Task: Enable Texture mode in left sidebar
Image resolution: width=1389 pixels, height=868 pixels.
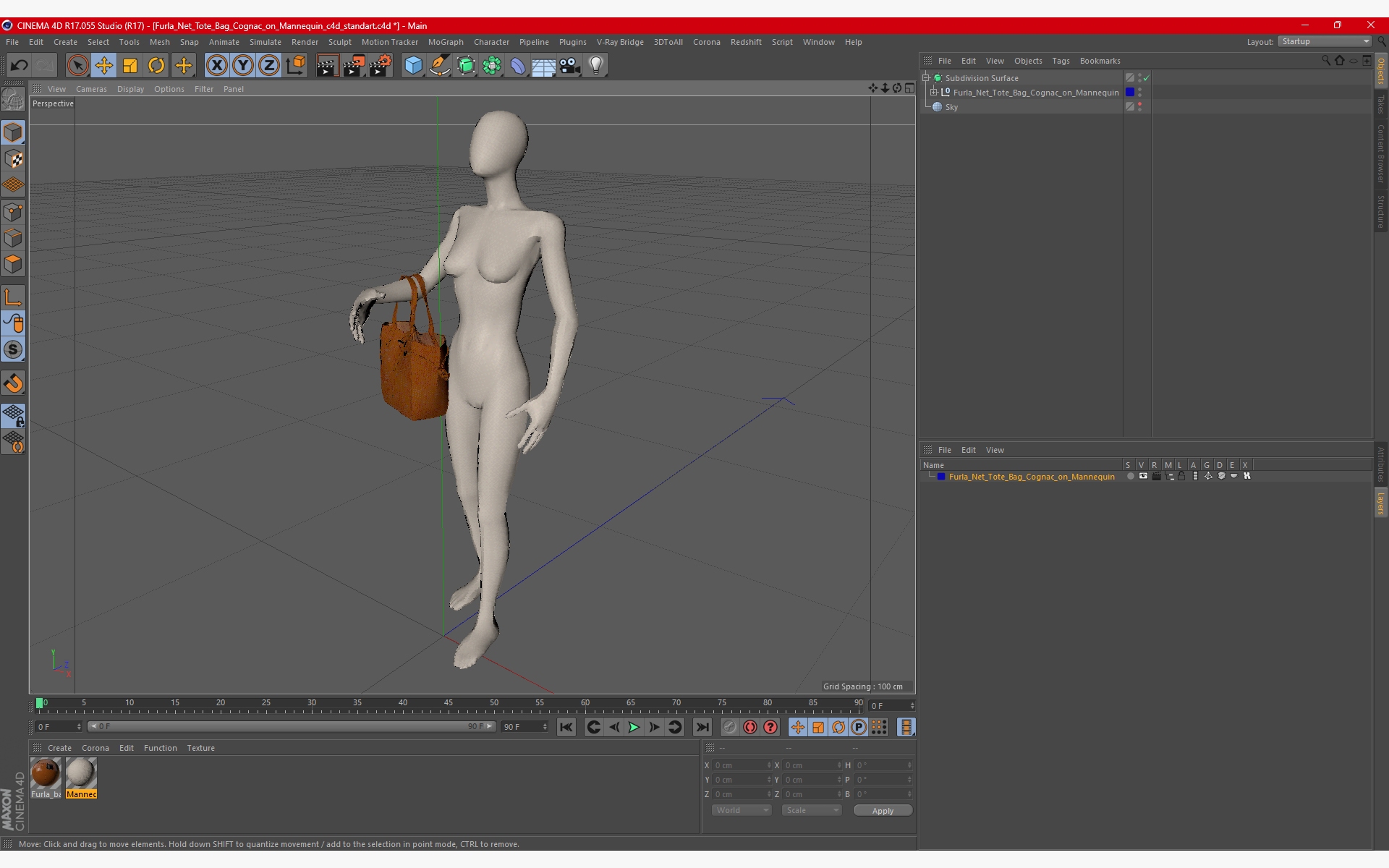Action: point(13,159)
